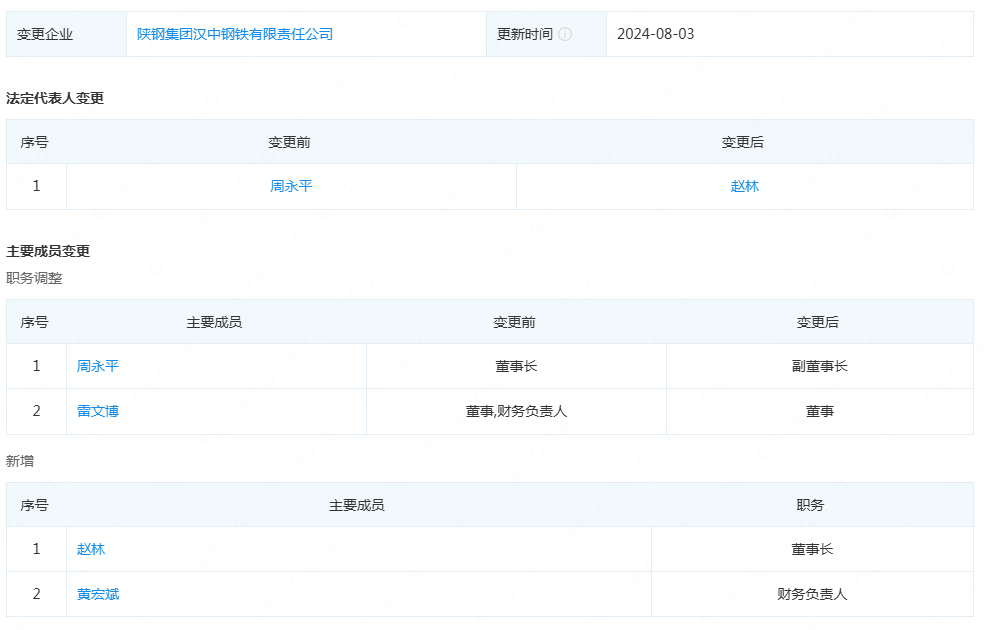
Task: Select the 2024-08-03 update date value
Action: 655,34
